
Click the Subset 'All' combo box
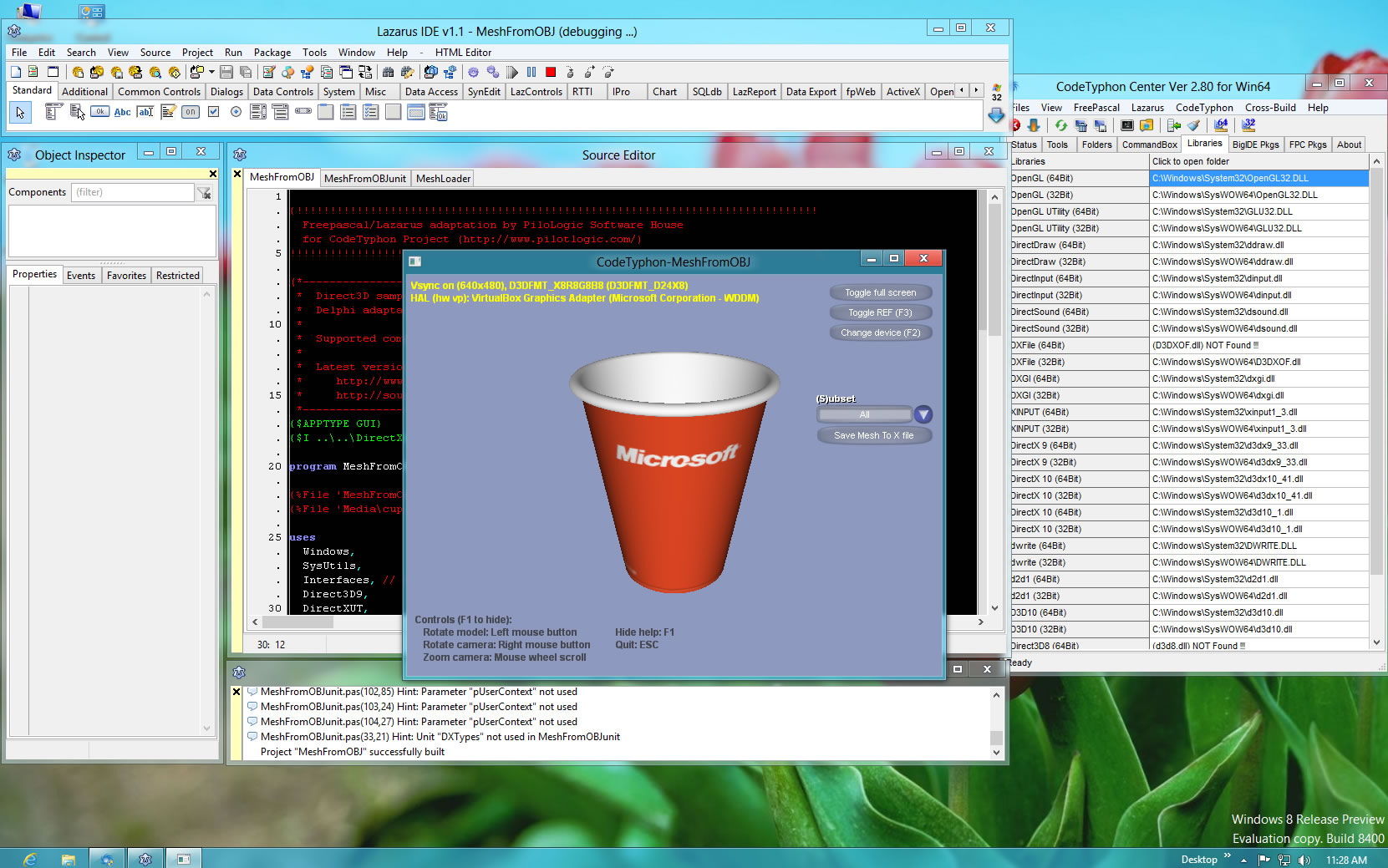tap(865, 414)
